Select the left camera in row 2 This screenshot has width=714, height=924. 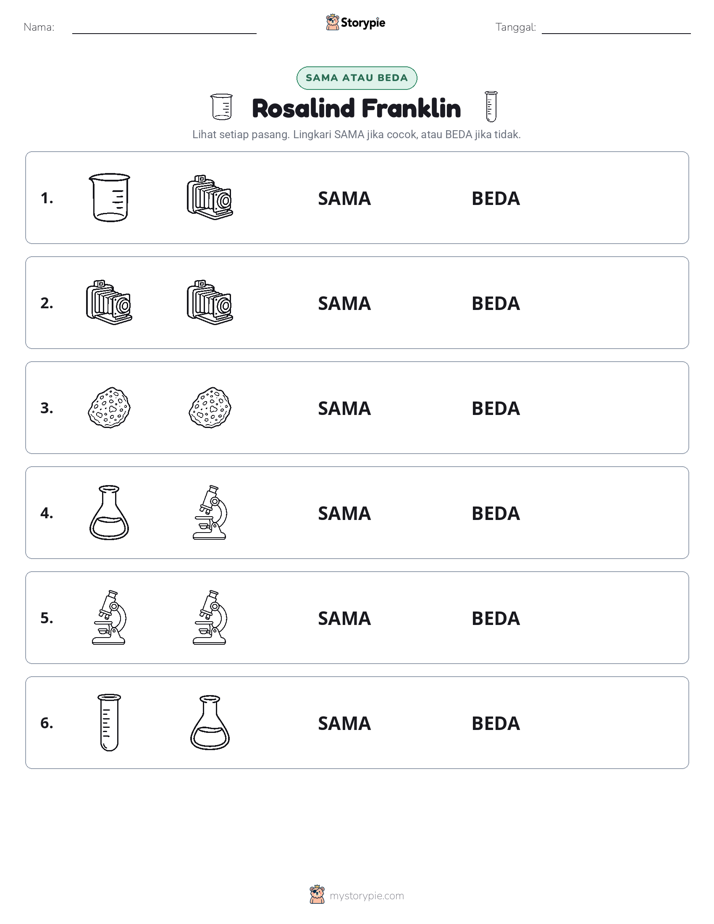(x=109, y=302)
